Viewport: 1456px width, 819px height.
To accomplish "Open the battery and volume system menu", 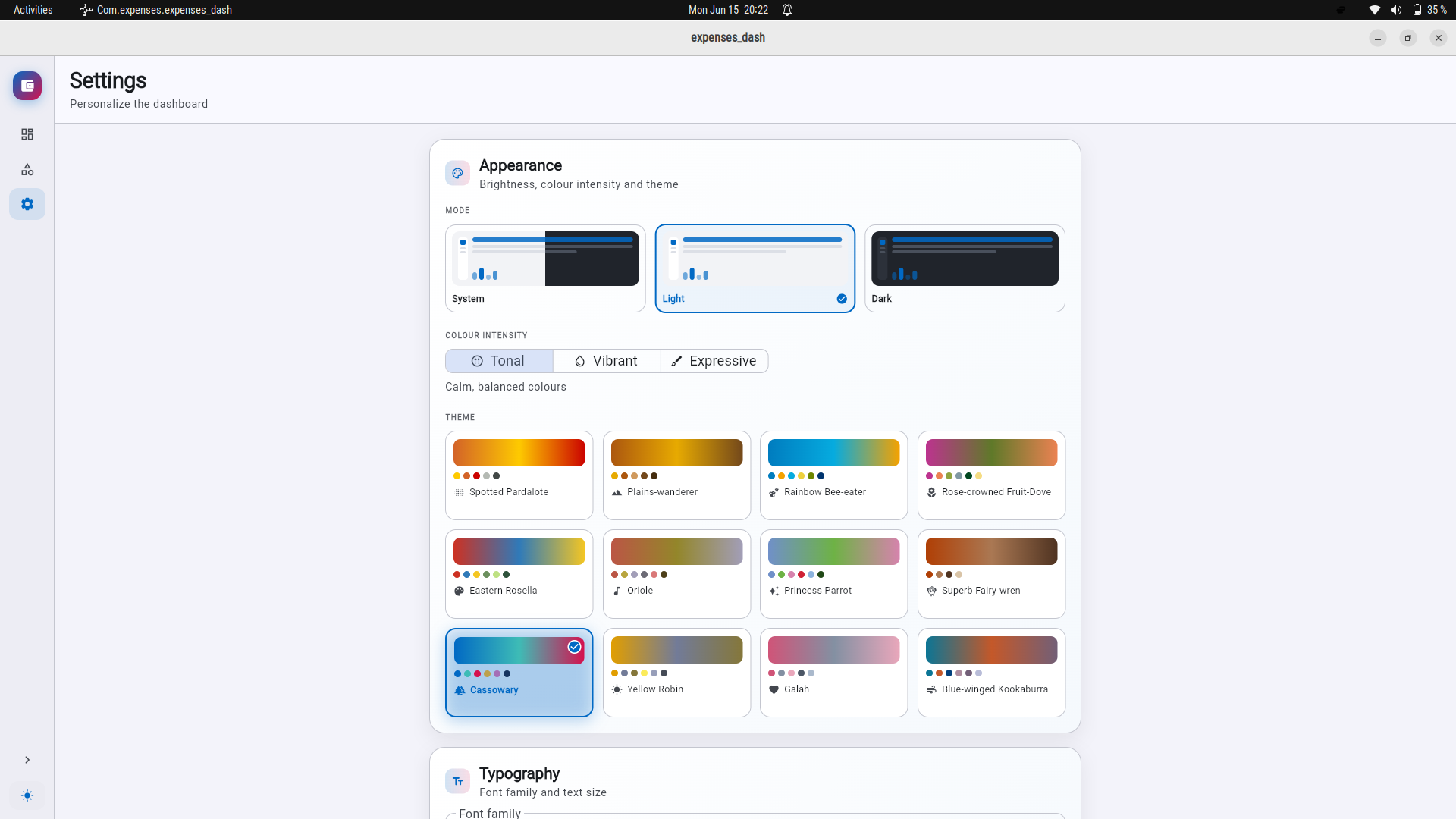I will tap(1409, 10).
